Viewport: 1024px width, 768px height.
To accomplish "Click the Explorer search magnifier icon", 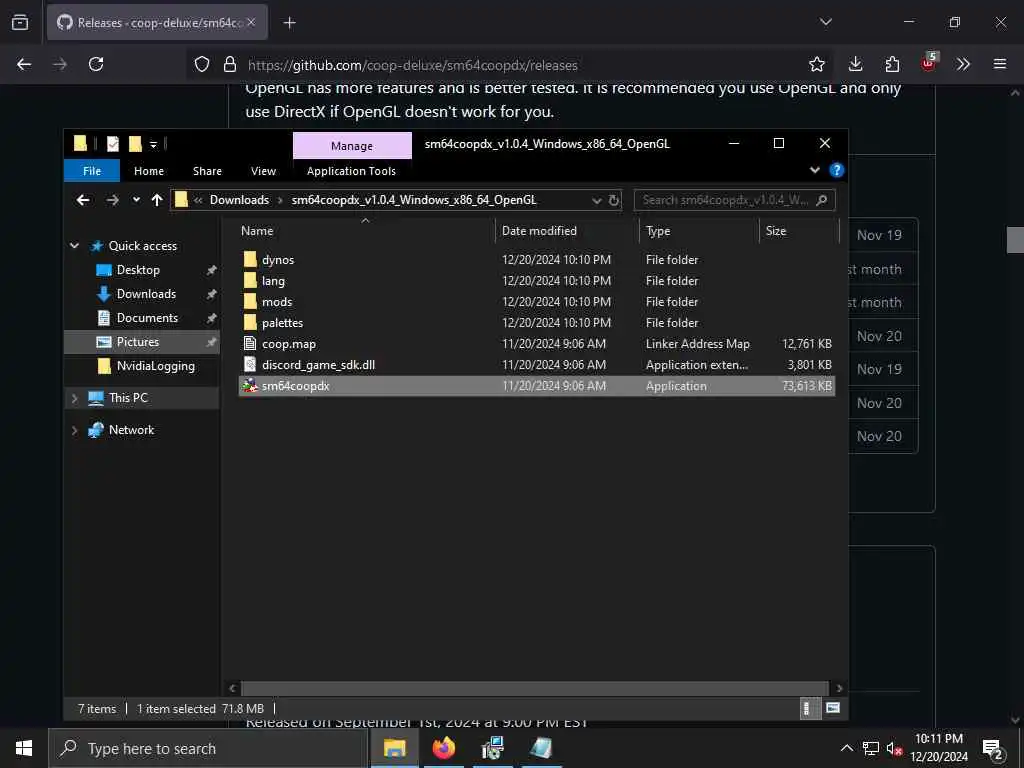I will point(822,200).
